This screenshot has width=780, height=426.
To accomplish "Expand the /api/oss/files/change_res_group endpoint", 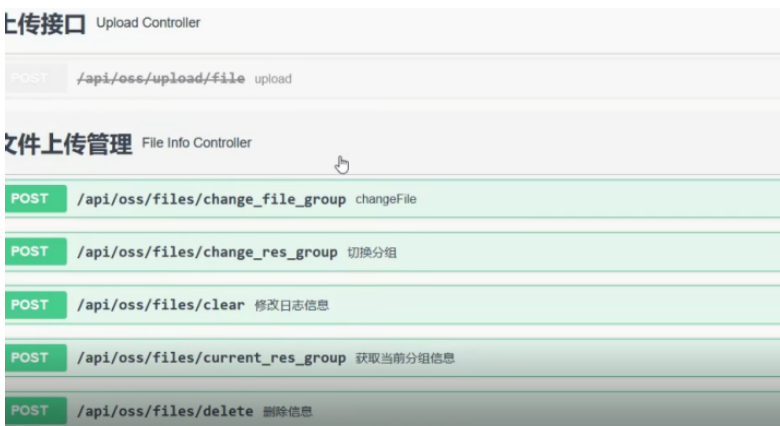I will pos(206,252).
